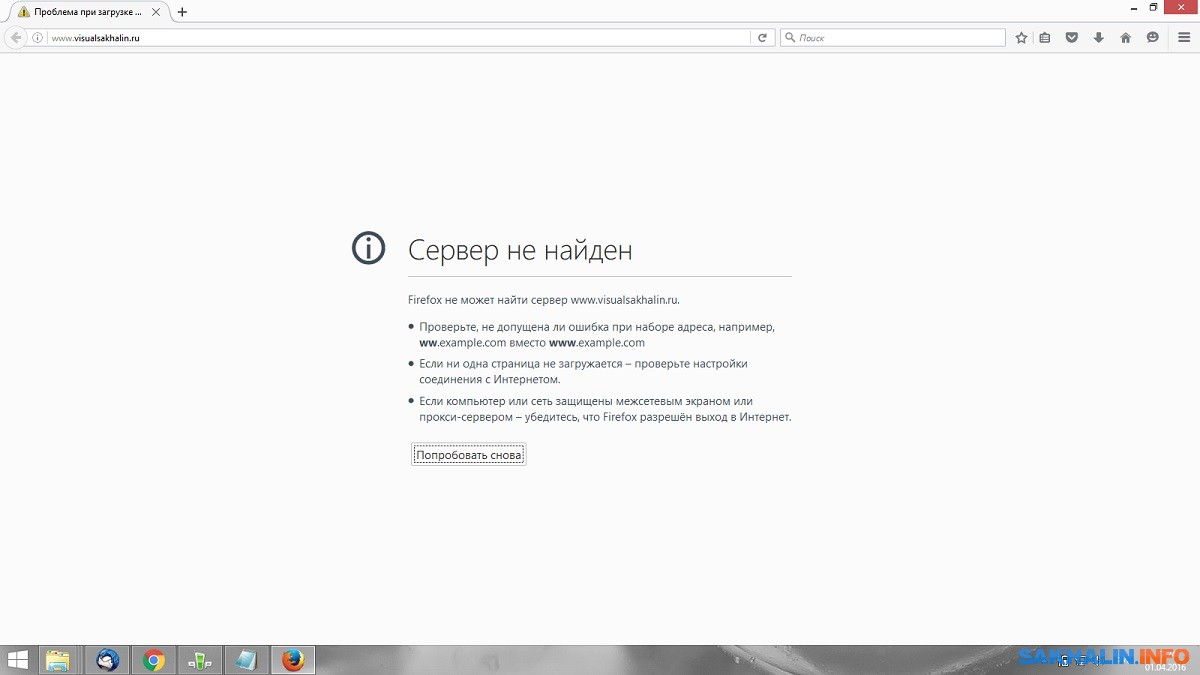
Task: Open Google Chrome from the taskbar
Action: (153, 660)
